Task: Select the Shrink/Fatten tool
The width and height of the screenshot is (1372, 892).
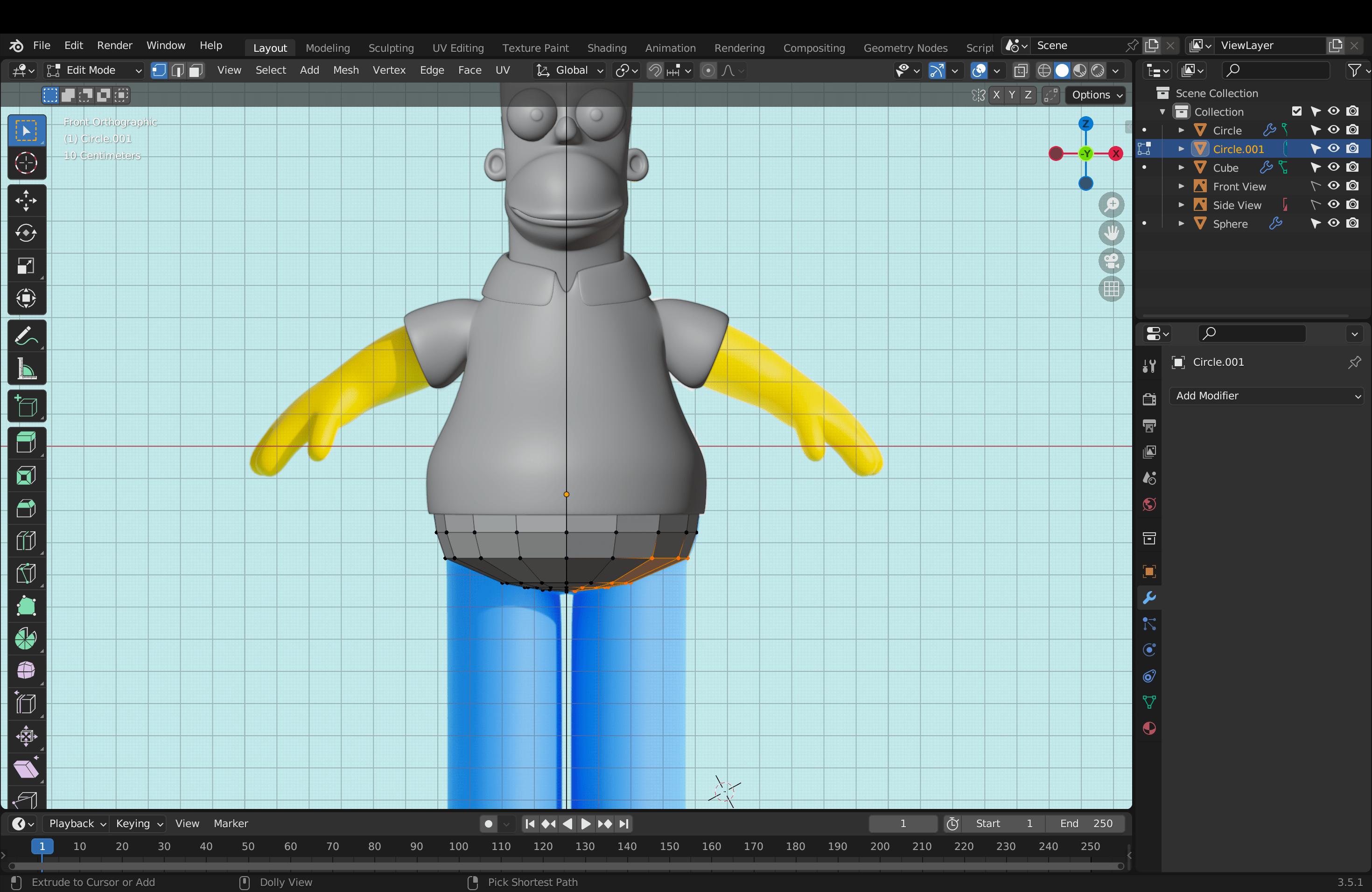Action: click(27, 737)
